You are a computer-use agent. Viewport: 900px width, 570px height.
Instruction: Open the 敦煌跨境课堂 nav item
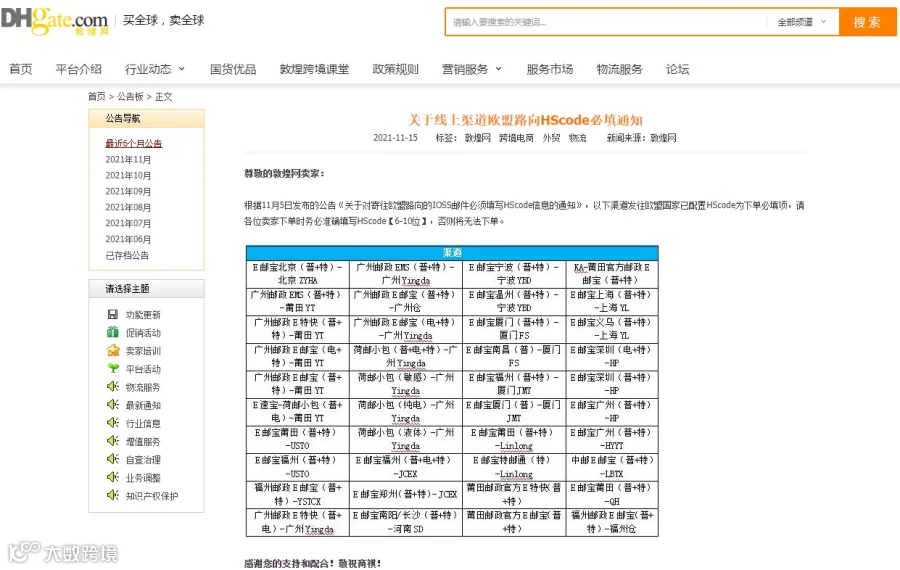coord(314,69)
